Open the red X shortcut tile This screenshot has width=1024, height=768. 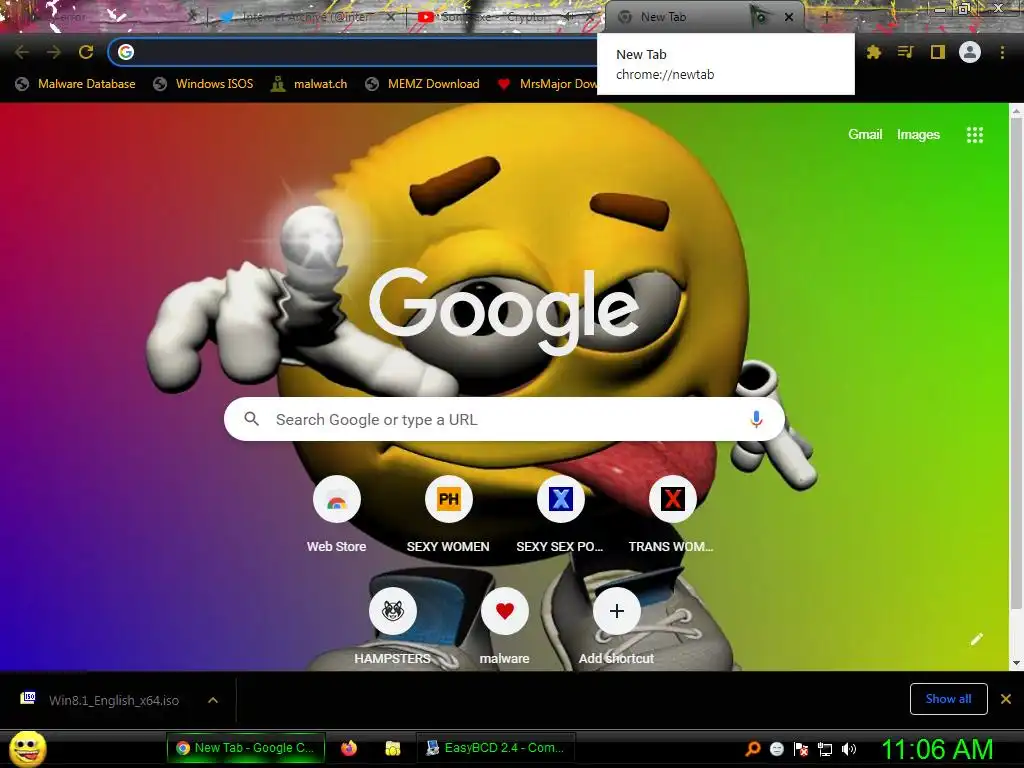[673, 500]
